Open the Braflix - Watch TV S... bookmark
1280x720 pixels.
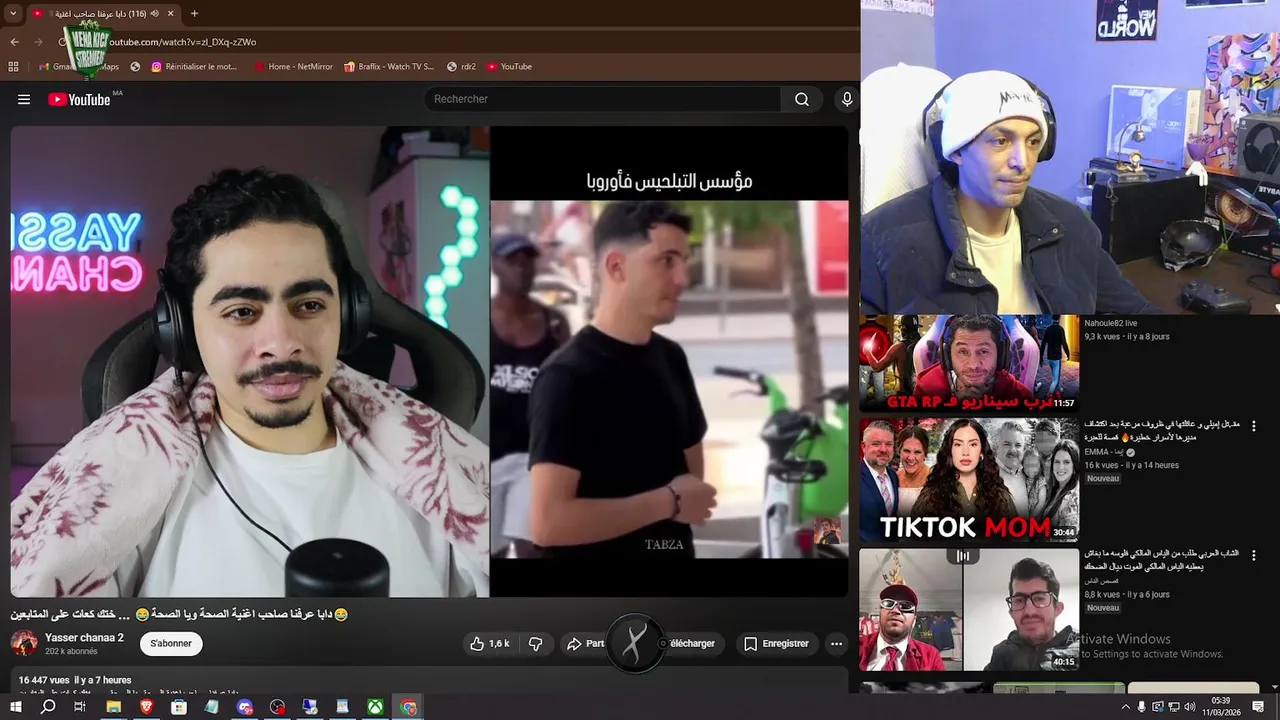click(x=389, y=67)
